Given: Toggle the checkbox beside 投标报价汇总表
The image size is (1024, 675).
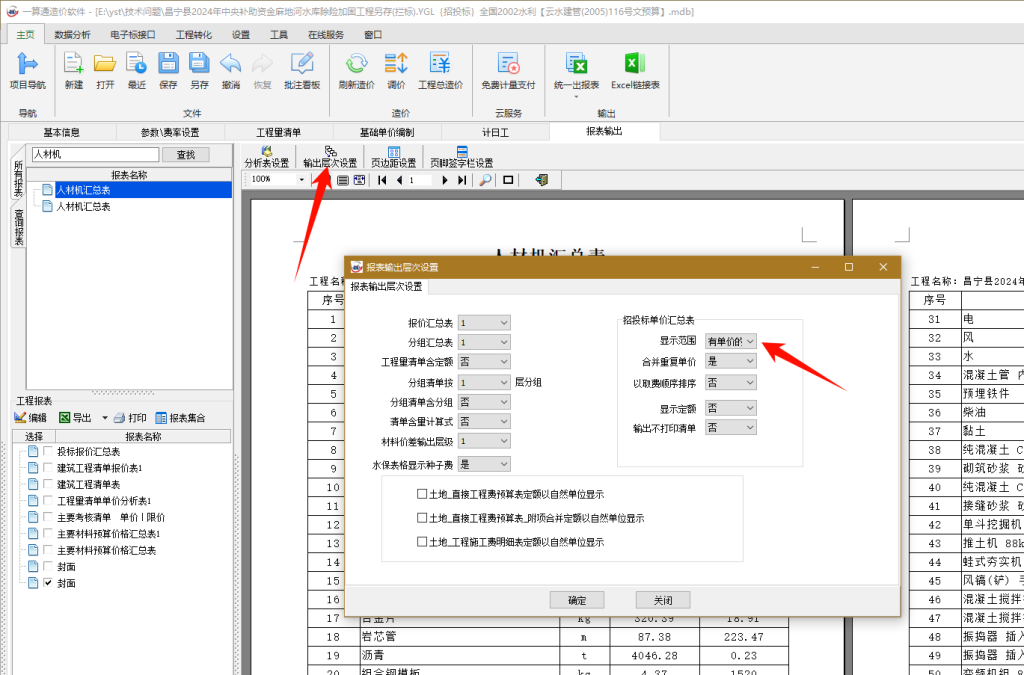Looking at the screenshot, I should tap(47, 453).
